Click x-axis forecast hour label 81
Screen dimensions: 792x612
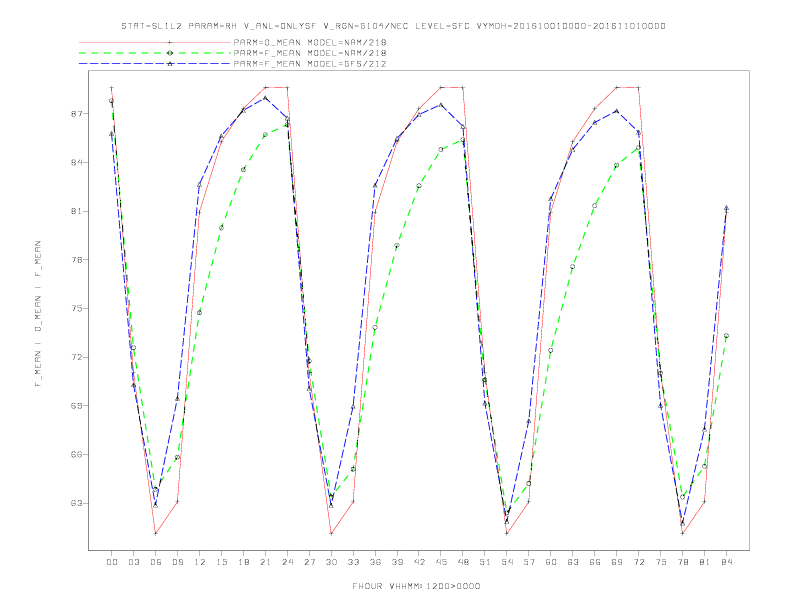tap(704, 562)
